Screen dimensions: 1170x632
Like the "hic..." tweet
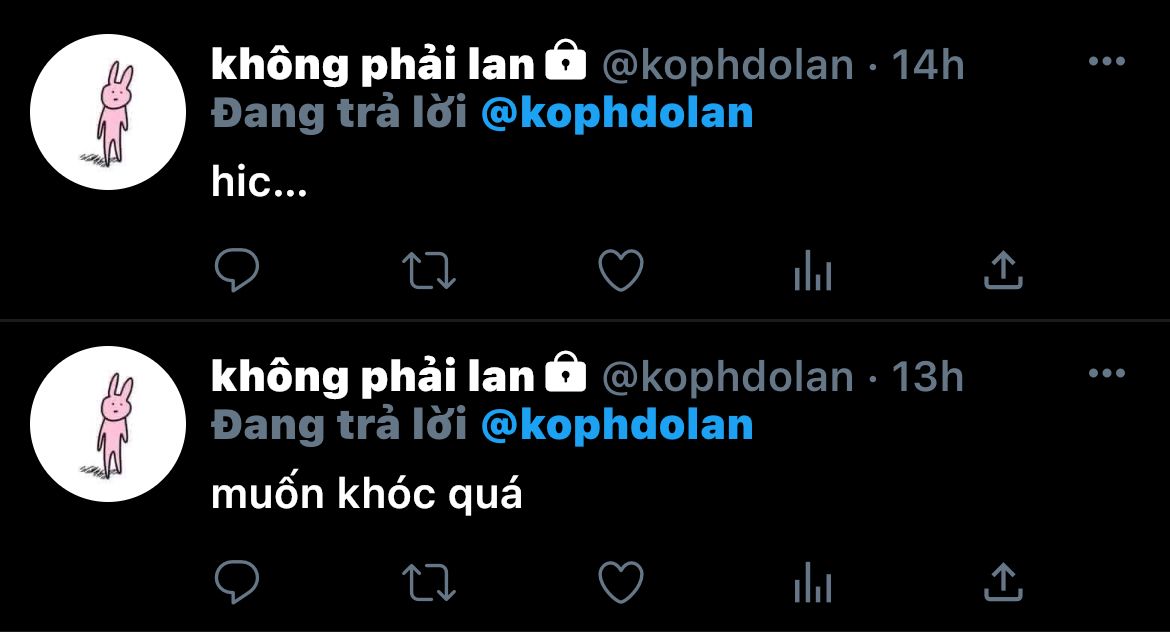point(621,270)
